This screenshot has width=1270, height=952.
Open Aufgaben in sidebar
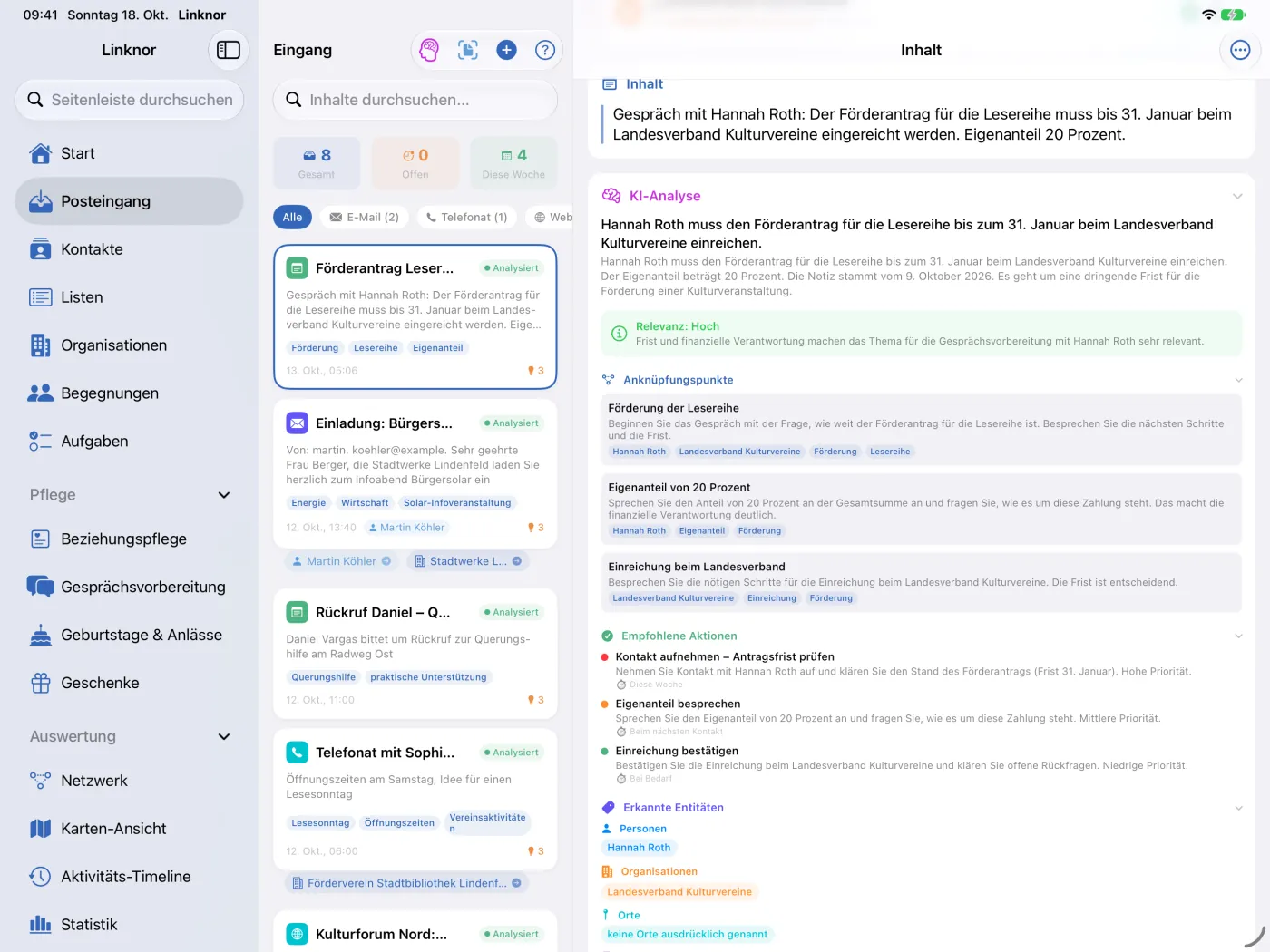[x=129, y=442]
